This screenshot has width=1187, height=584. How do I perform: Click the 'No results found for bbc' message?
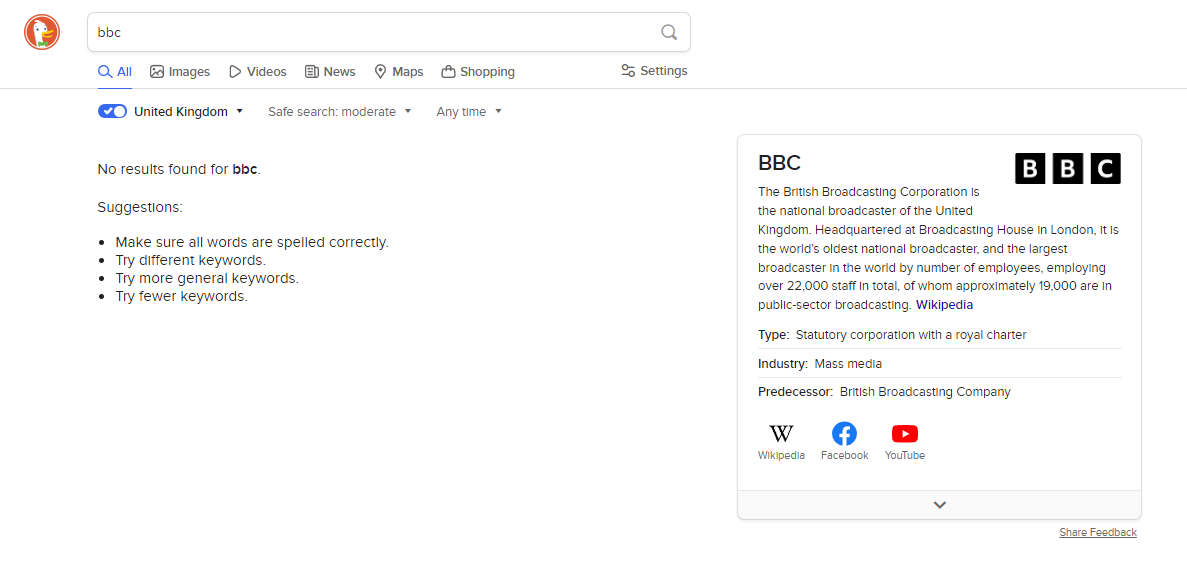point(179,169)
